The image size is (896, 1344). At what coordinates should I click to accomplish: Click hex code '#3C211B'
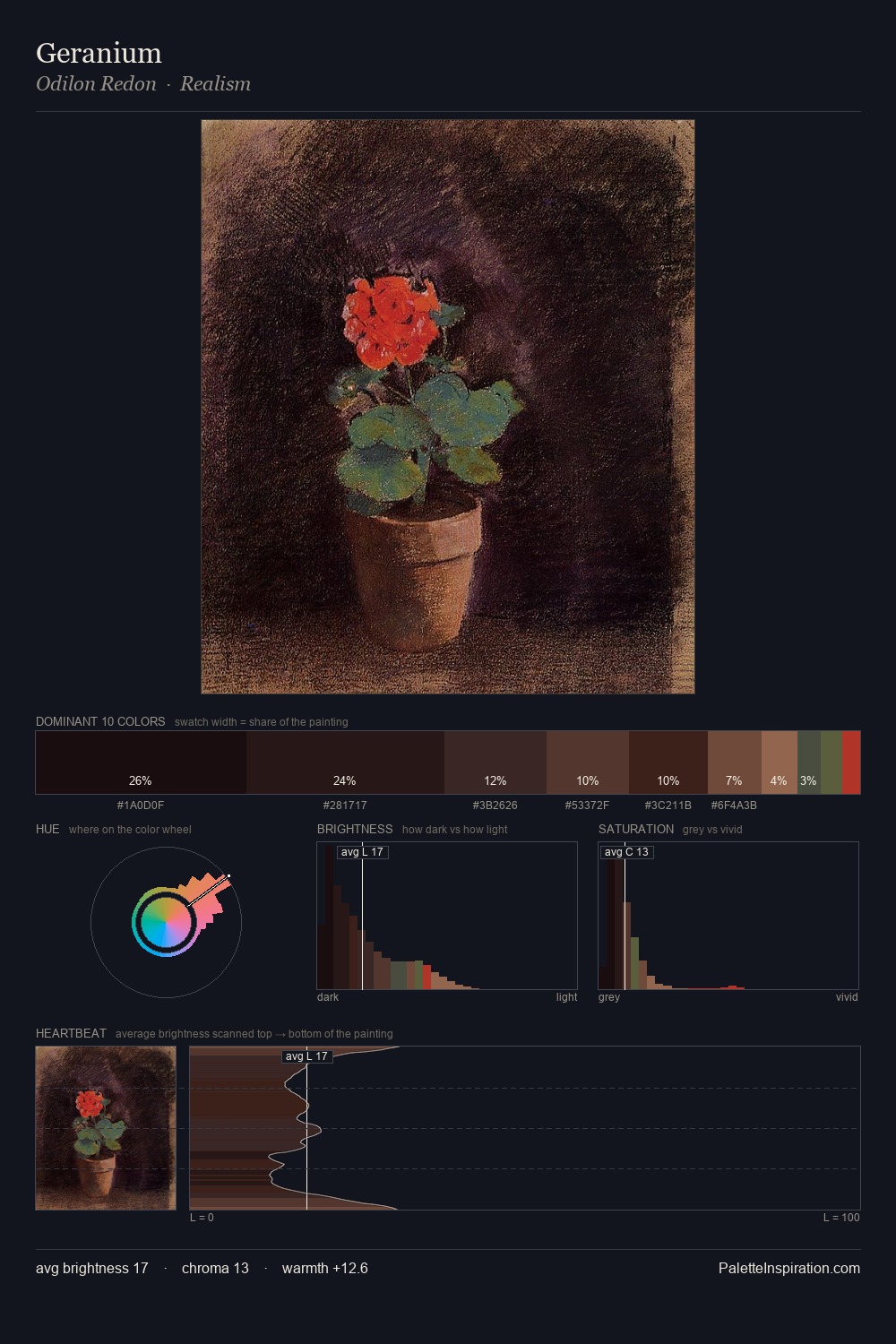click(x=668, y=806)
